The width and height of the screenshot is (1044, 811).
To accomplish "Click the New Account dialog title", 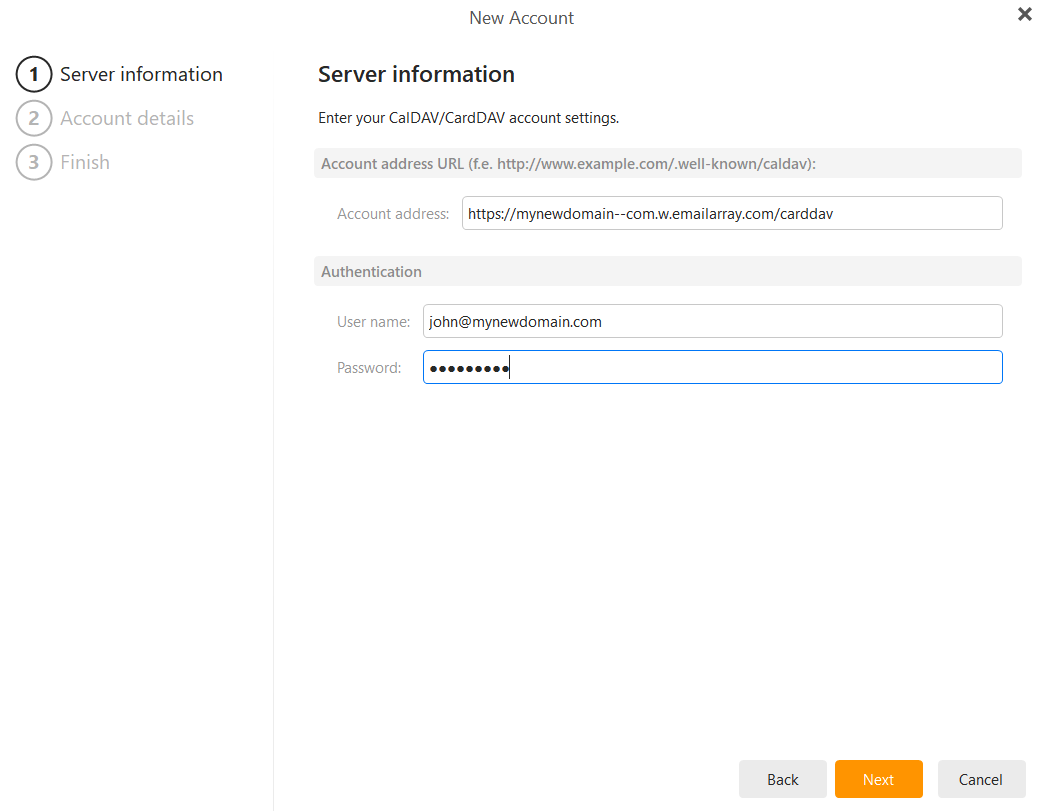I will tap(521, 17).
